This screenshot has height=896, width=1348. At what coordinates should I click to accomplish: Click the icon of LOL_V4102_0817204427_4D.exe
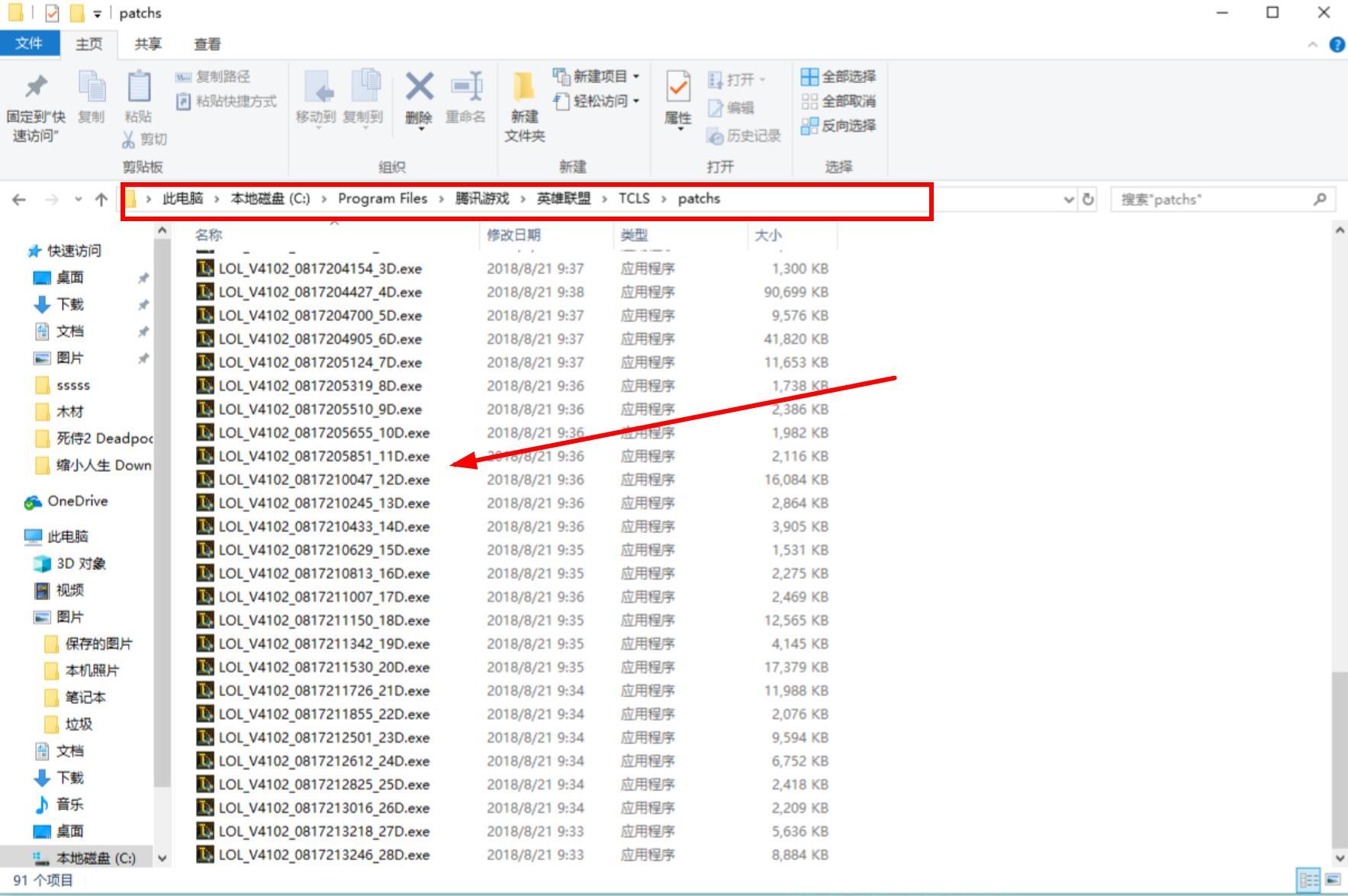204,291
